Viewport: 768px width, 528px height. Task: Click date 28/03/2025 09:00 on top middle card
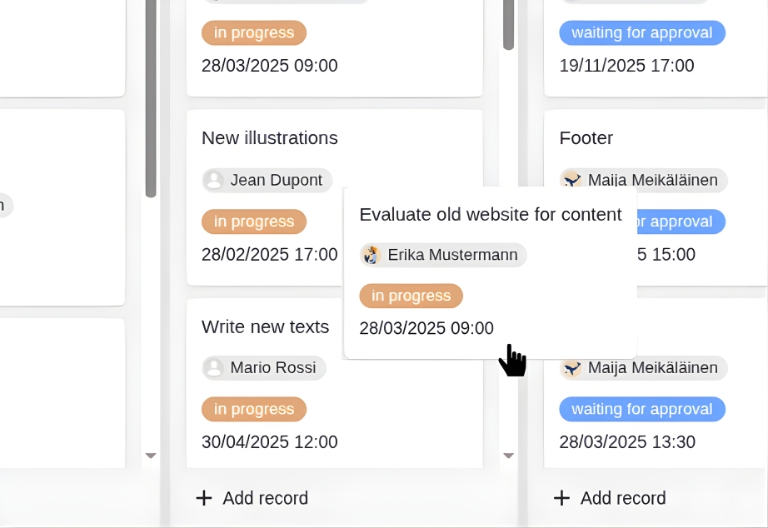(x=269, y=66)
